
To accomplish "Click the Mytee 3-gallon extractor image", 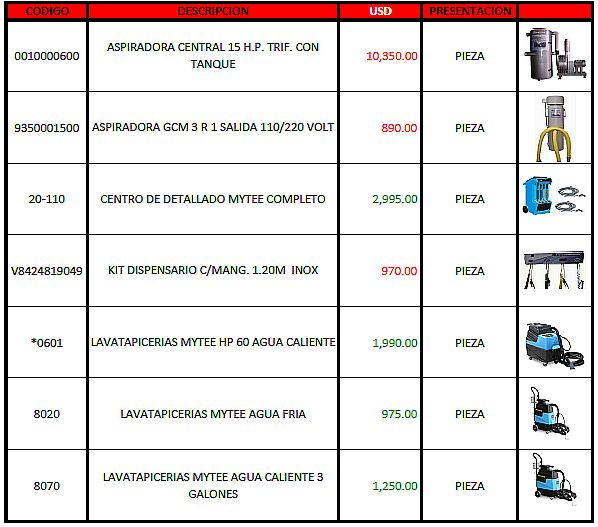I will [x=554, y=479].
